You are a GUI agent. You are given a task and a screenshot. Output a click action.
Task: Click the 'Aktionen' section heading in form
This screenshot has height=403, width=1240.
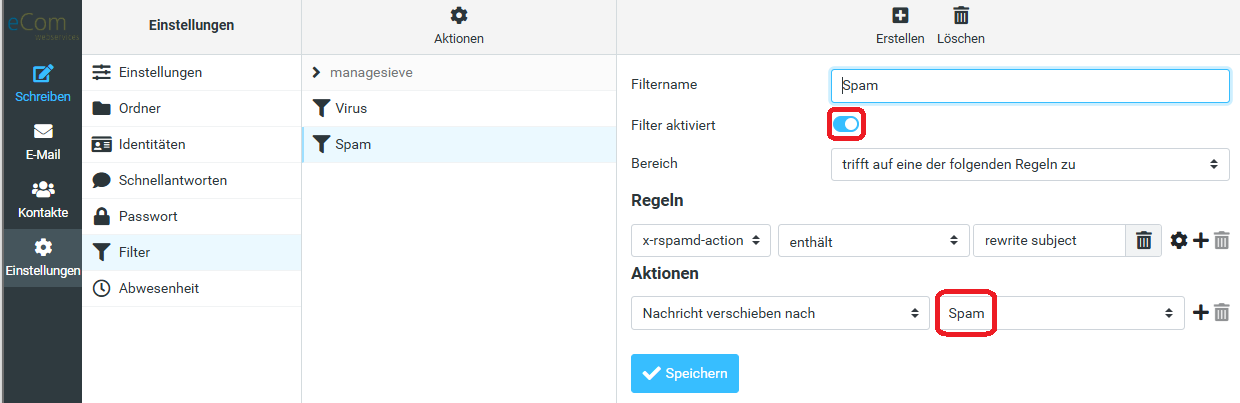click(x=665, y=273)
